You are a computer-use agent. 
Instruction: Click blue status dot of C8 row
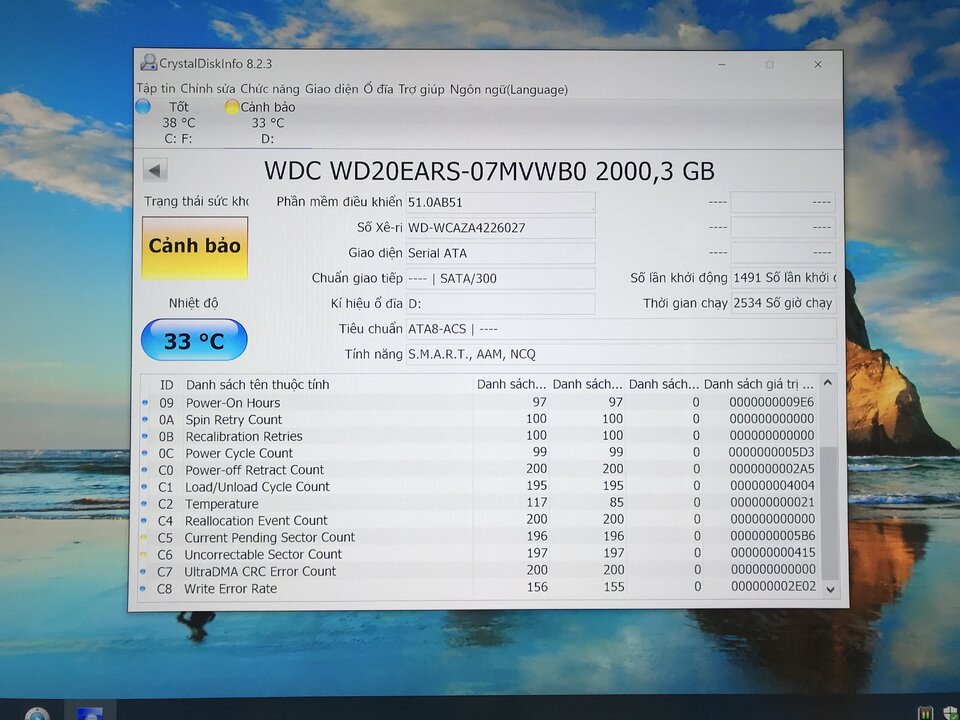coord(143,589)
